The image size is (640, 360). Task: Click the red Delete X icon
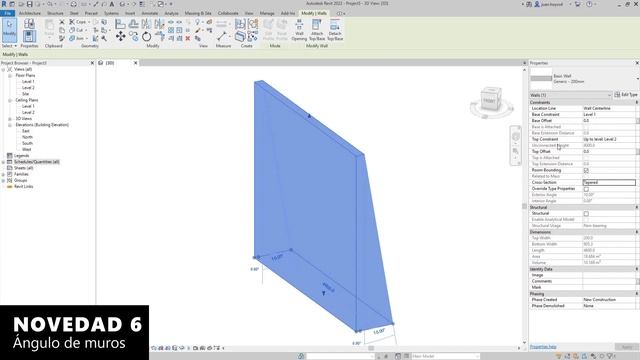tap(188, 38)
